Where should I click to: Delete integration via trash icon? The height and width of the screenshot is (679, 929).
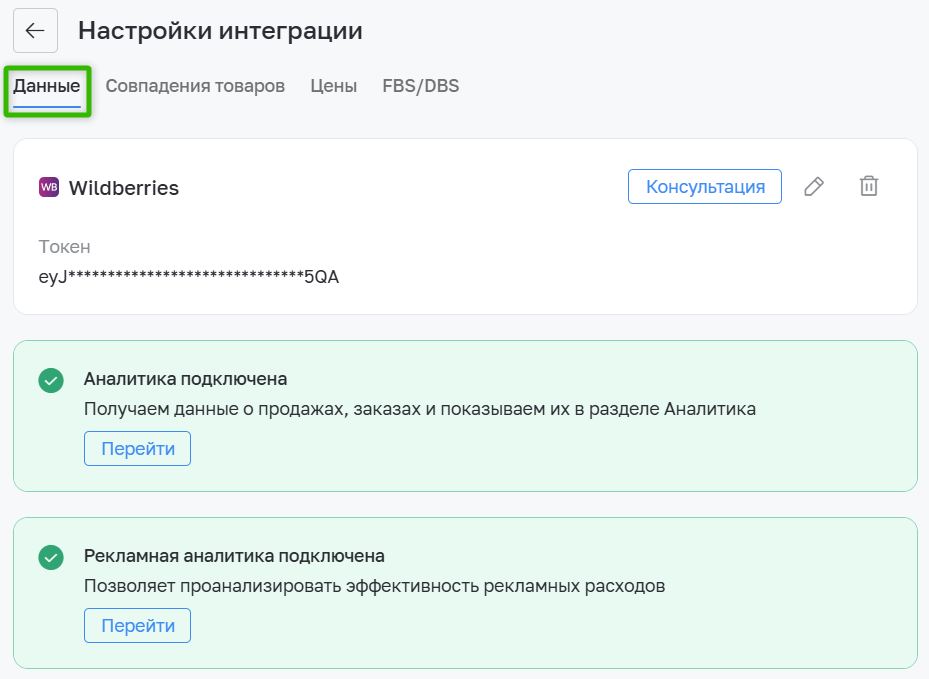tap(869, 187)
